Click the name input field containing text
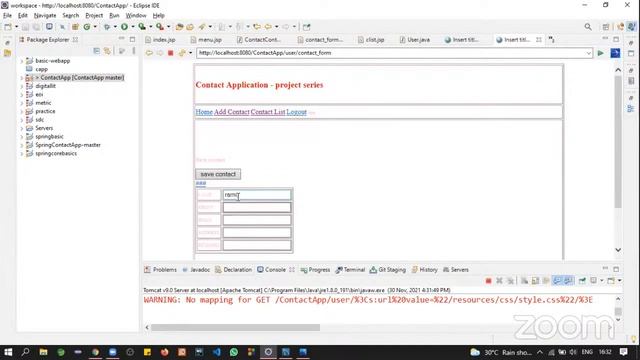 point(257,195)
